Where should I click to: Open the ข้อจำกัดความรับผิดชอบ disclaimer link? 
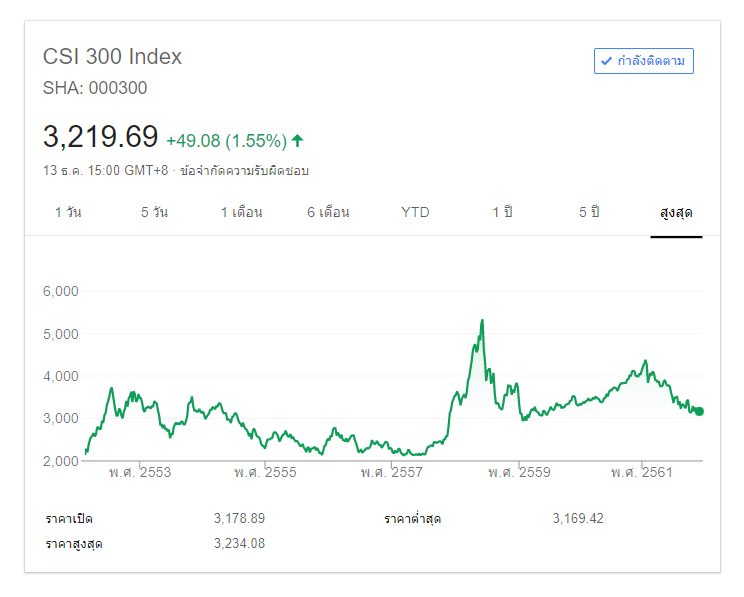[244, 171]
